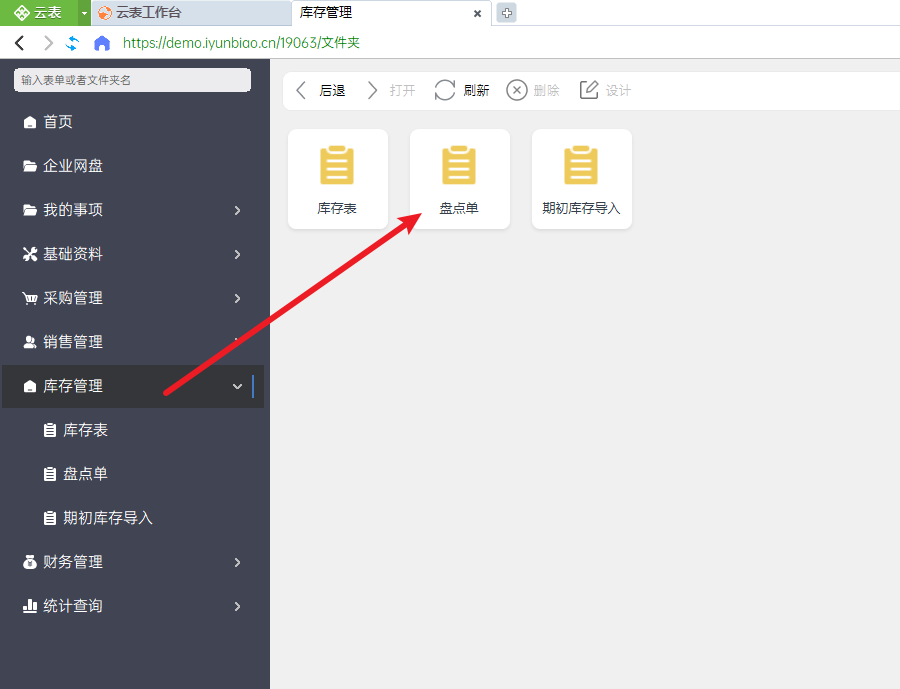Image resolution: width=900 pixels, height=689 pixels.
Task: Expand 统计查询 chevron arrow
Action: [238, 606]
